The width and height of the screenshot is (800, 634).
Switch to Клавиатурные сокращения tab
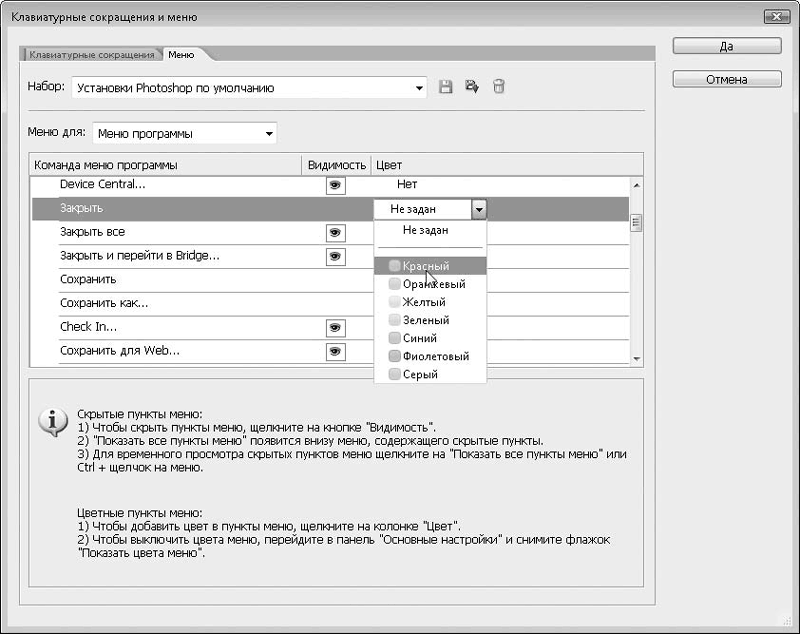[x=92, y=54]
